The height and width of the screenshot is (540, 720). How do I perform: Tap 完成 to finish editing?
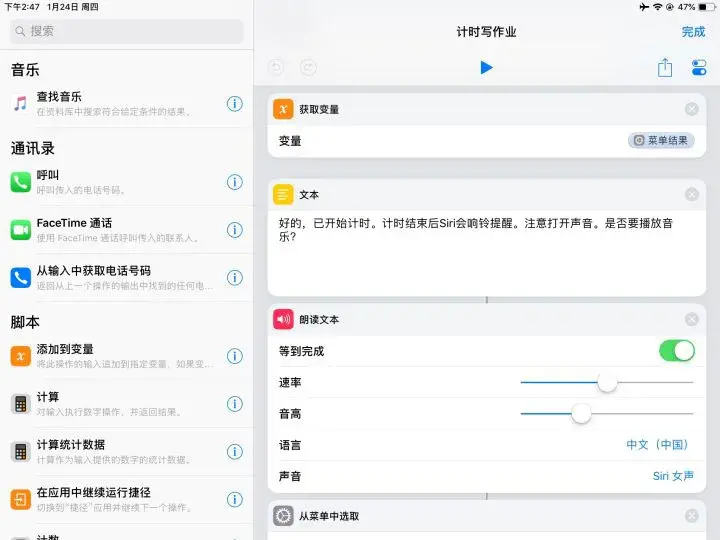pyautogui.click(x=693, y=32)
